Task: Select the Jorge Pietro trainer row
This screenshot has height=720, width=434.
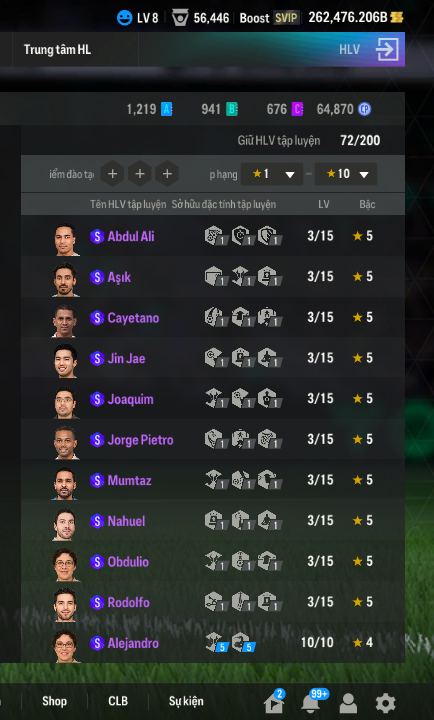Action: coord(213,439)
